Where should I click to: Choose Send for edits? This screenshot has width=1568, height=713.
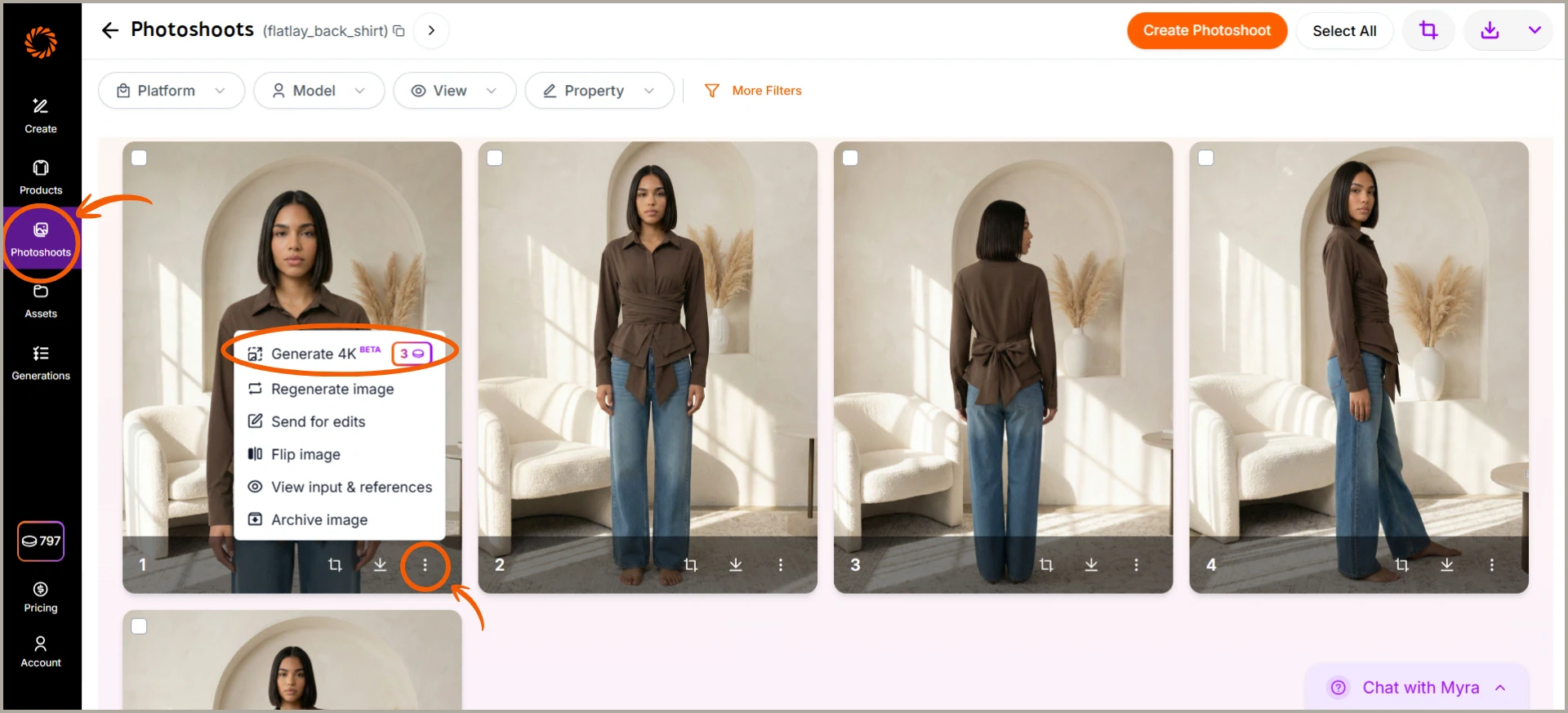[x=340, y=421]
